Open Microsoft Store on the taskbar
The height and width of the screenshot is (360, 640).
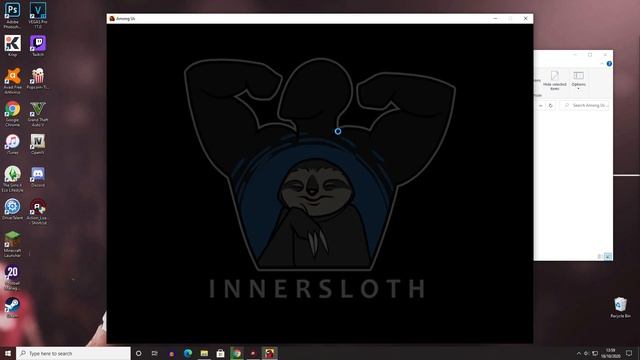pyautogui.click(x=220, y=353)
